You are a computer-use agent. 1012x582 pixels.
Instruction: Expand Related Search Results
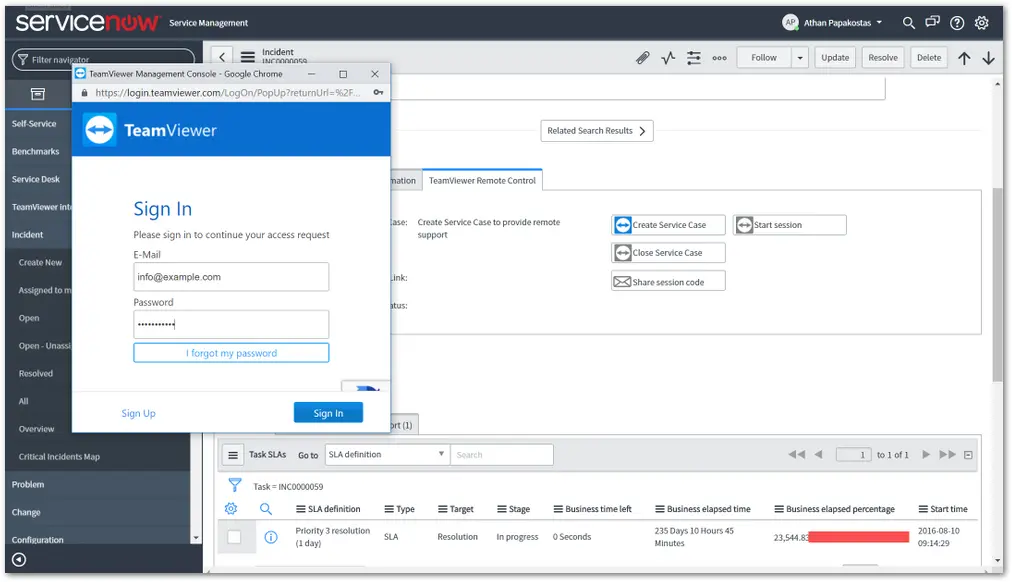click(596, 131)
